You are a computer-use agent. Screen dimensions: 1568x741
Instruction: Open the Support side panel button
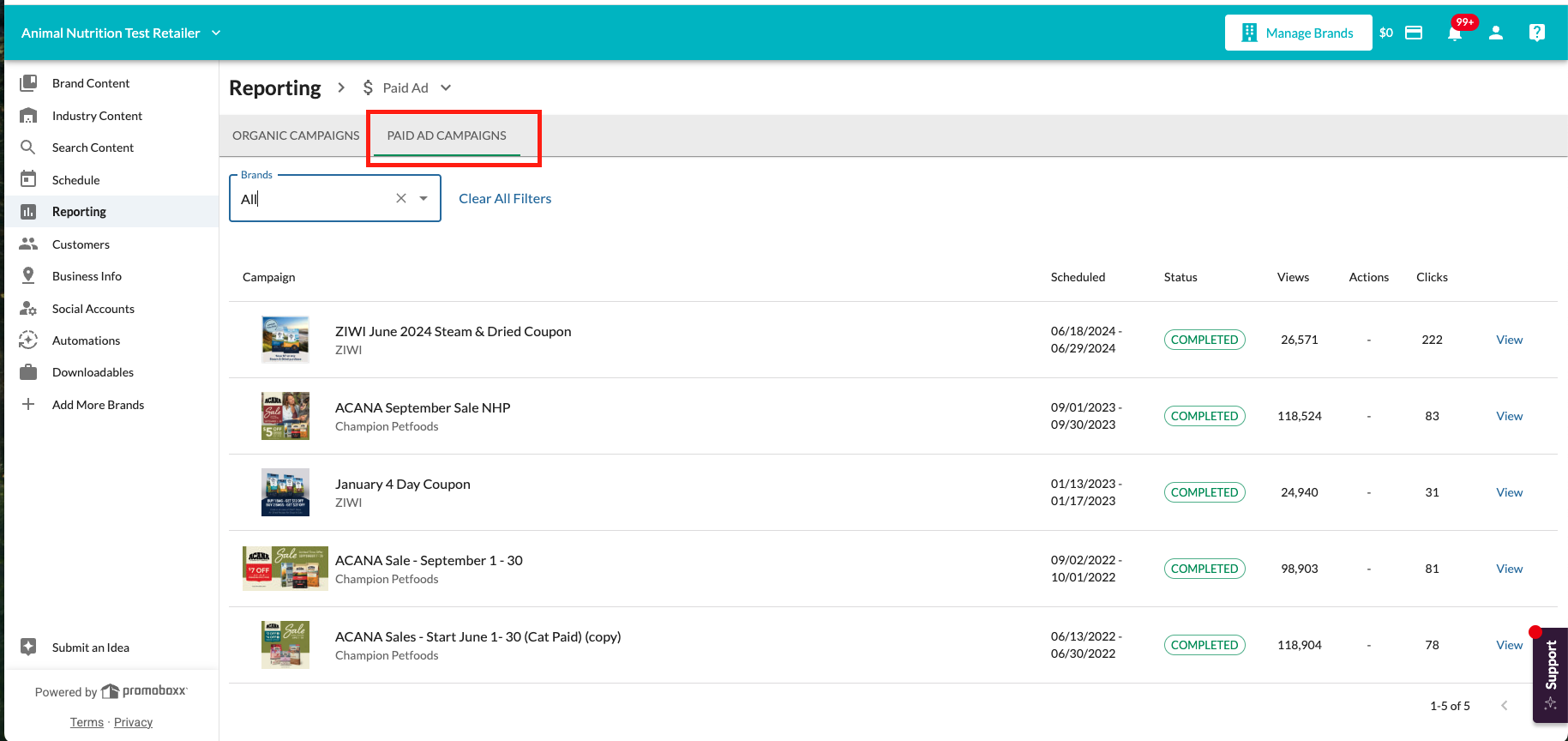pyautogui.click(x=1550, y=675)
